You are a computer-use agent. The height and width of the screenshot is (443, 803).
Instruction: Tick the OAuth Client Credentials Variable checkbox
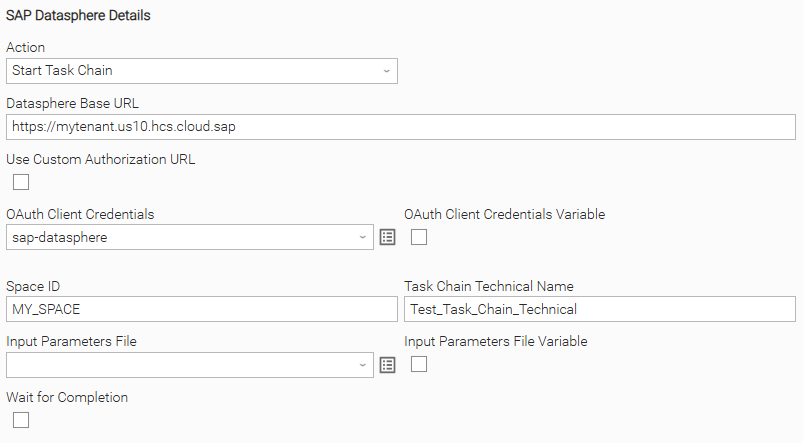pyautogui.click(x=419, y=237)
